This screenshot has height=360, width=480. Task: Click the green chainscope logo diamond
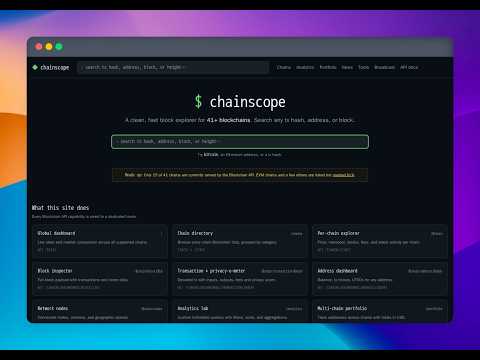(x=35, y=67)
